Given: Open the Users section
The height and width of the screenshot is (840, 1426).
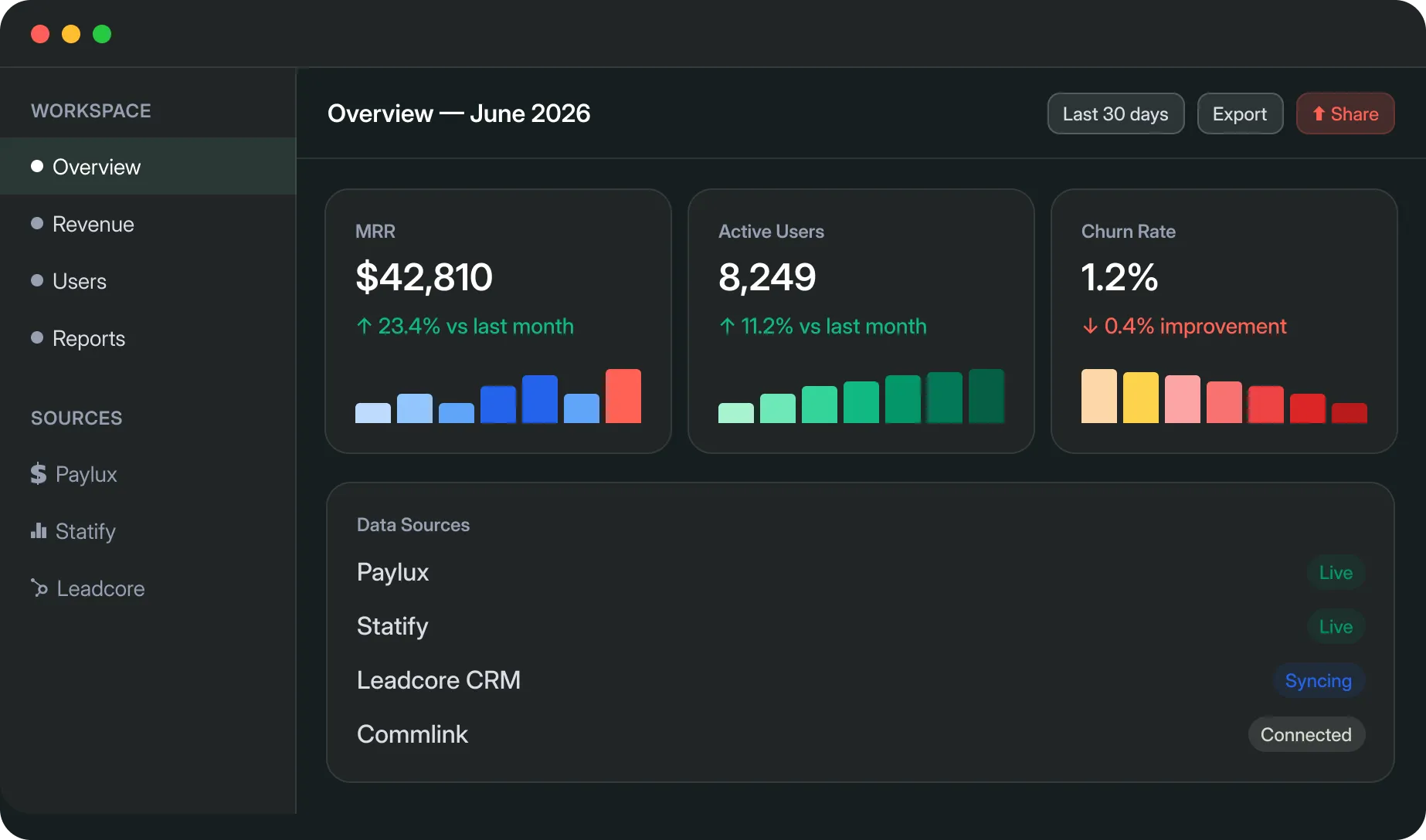Looking at the screenshot, I should pyautogui.click(x=148, y=280).
